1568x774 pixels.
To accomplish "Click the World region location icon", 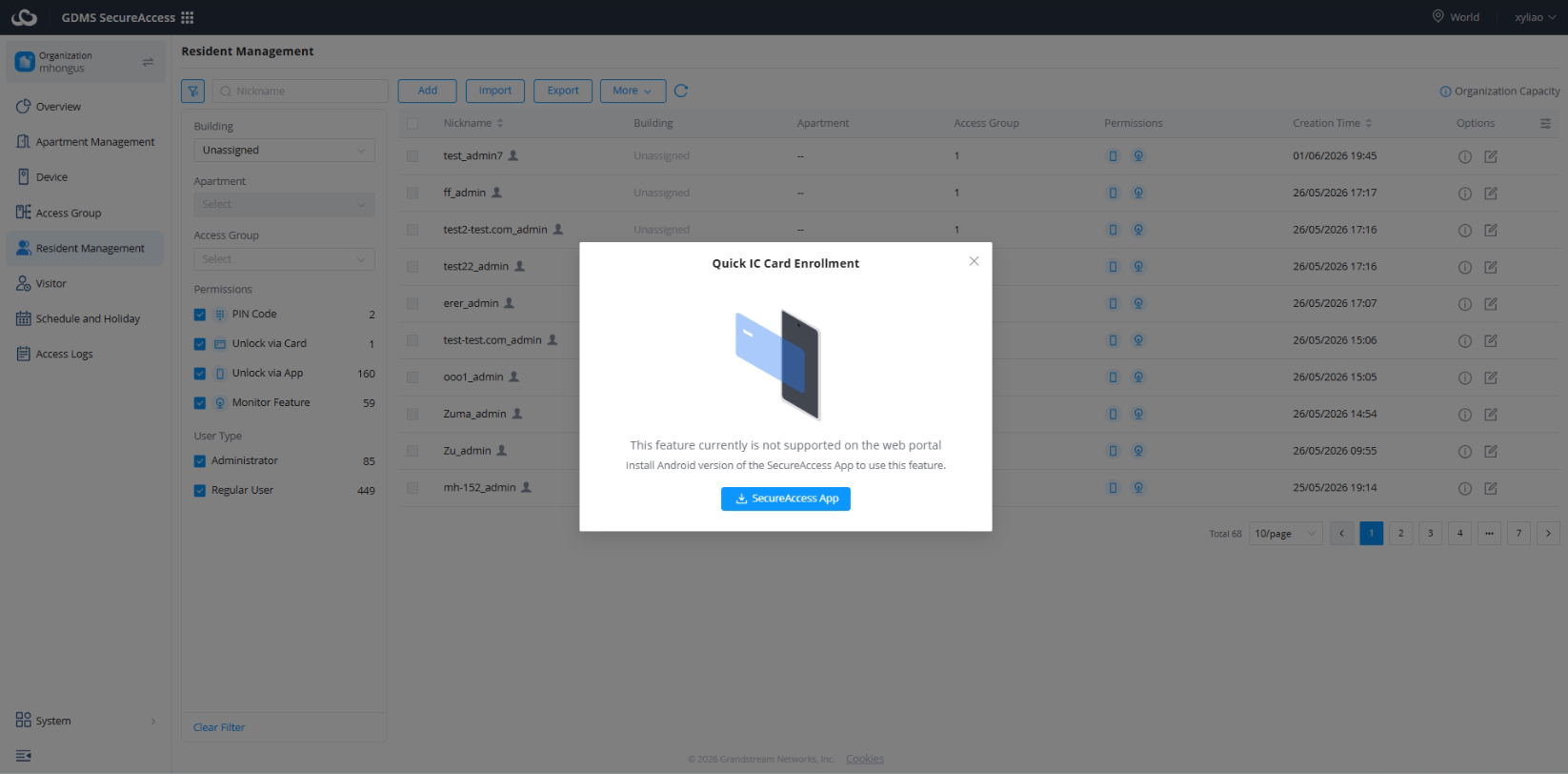I will [1438, 16].
